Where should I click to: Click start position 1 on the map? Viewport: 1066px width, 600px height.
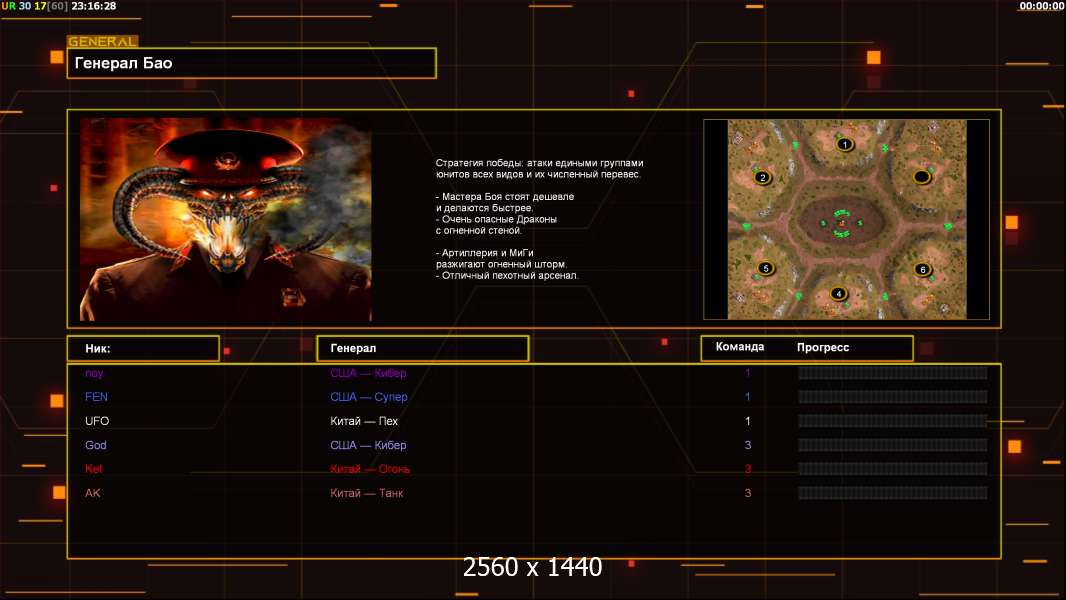[x=844, y=144]
